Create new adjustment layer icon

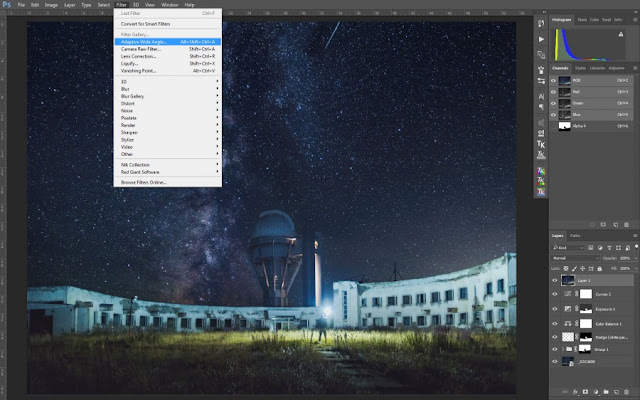point(596,392)
